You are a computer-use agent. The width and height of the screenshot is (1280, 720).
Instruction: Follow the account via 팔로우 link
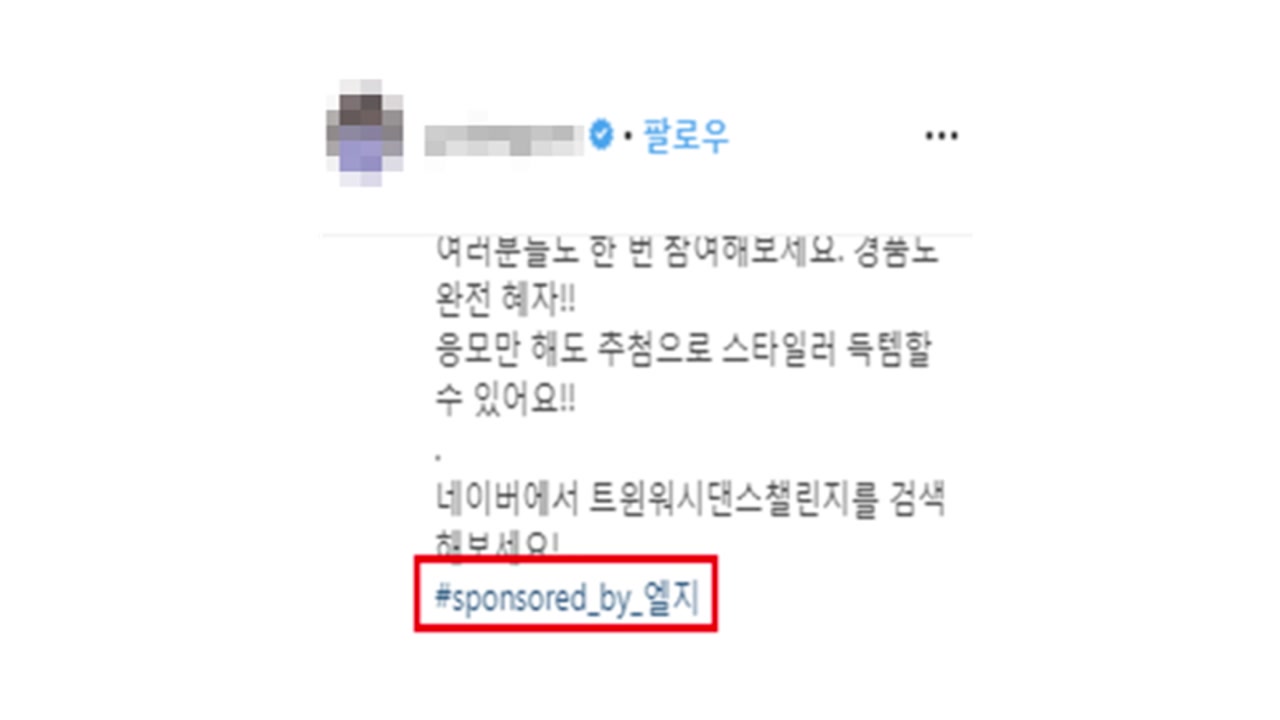[686, 136]
